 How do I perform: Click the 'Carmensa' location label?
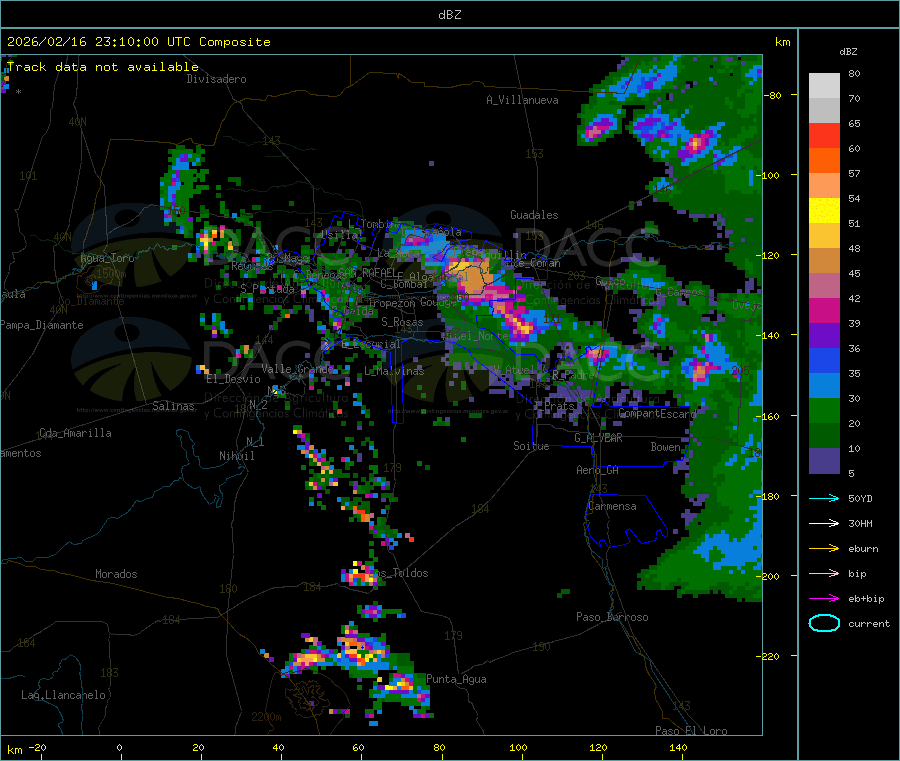tap(612, 506)
